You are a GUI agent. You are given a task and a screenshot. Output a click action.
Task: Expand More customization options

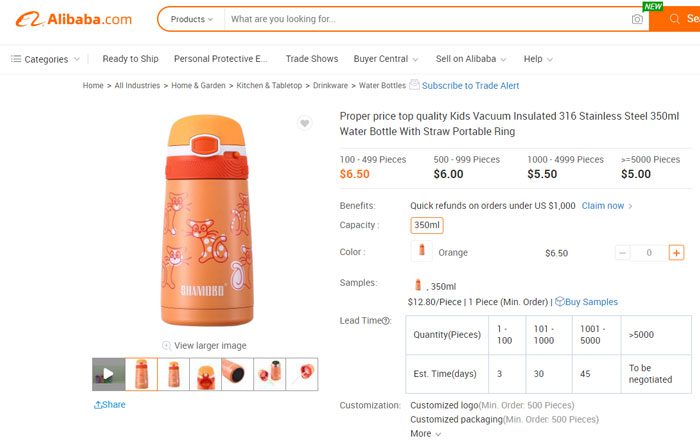[425, 434]
